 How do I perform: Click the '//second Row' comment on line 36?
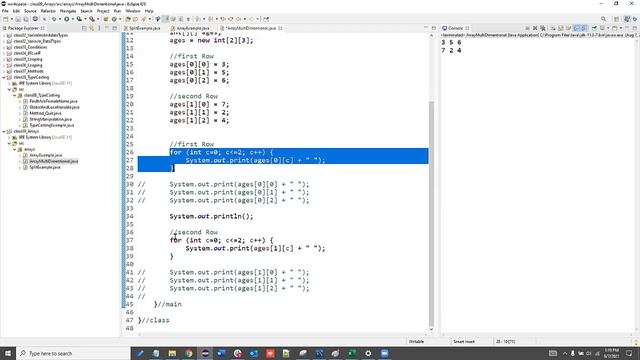pos(194,232)
